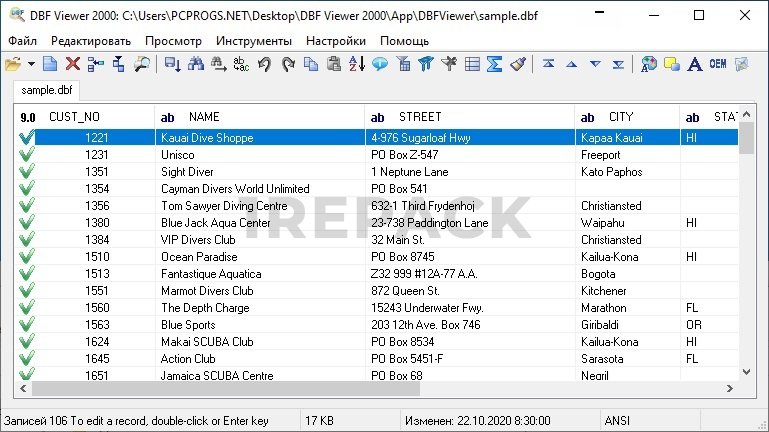Click the vertical scrollbar on the right
This screenshot has height=432, width=769.
click(746, 250)
